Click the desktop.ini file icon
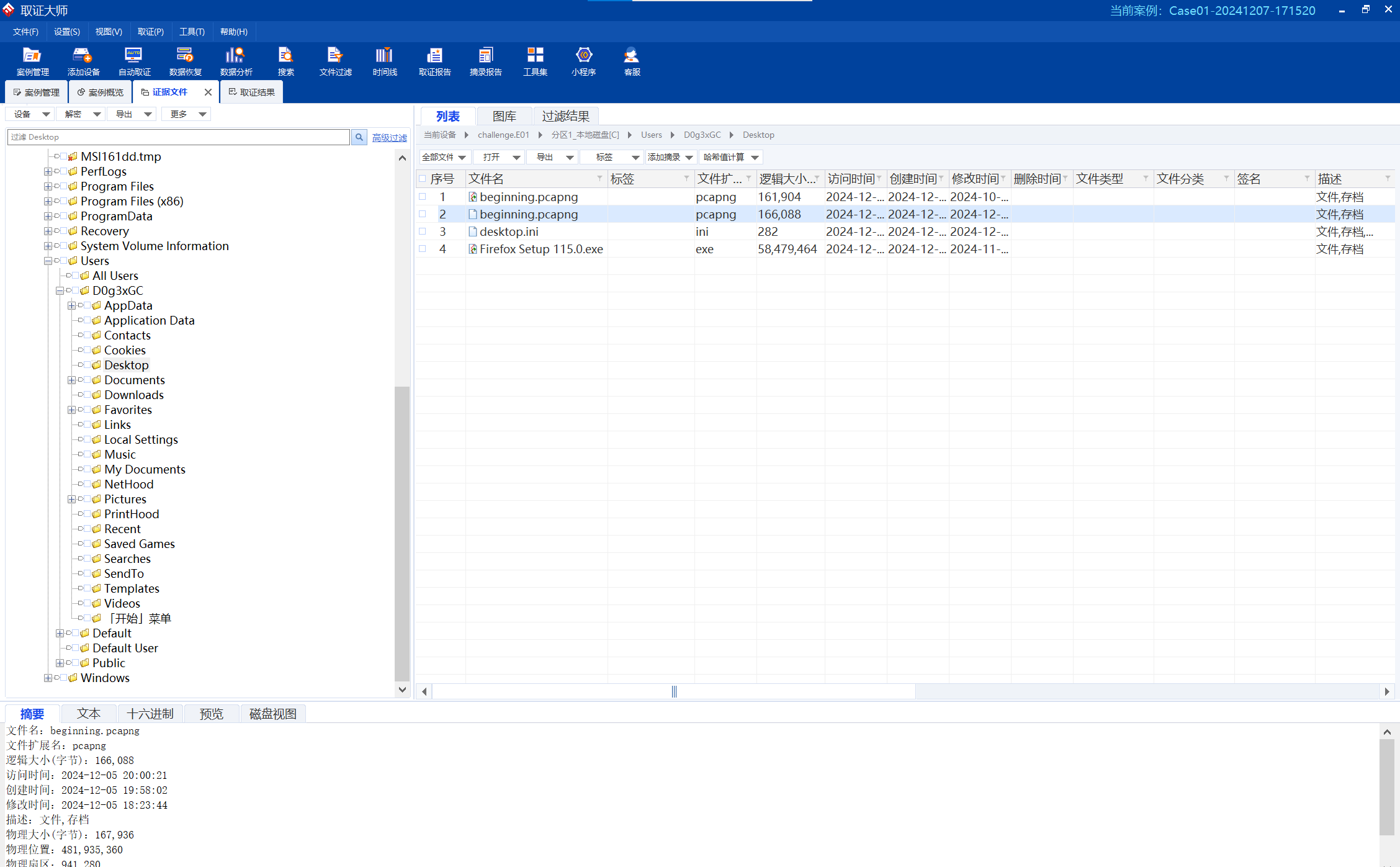 [x=473, y=231]
